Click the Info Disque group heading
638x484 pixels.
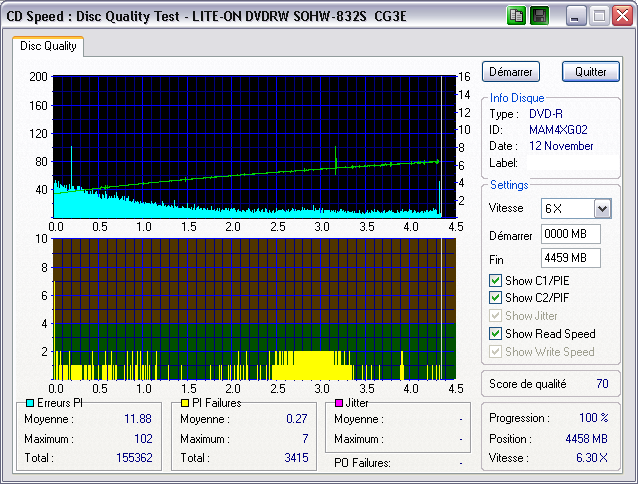(517, 98)
